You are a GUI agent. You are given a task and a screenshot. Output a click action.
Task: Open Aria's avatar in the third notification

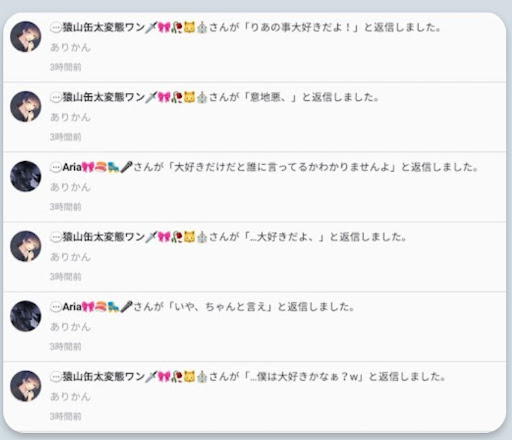point(26,176)
